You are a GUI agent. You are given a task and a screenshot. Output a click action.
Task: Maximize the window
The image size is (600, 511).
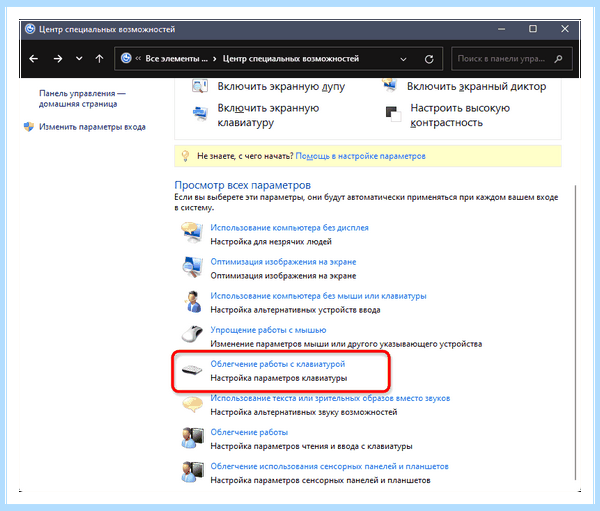tap(533, 29)
